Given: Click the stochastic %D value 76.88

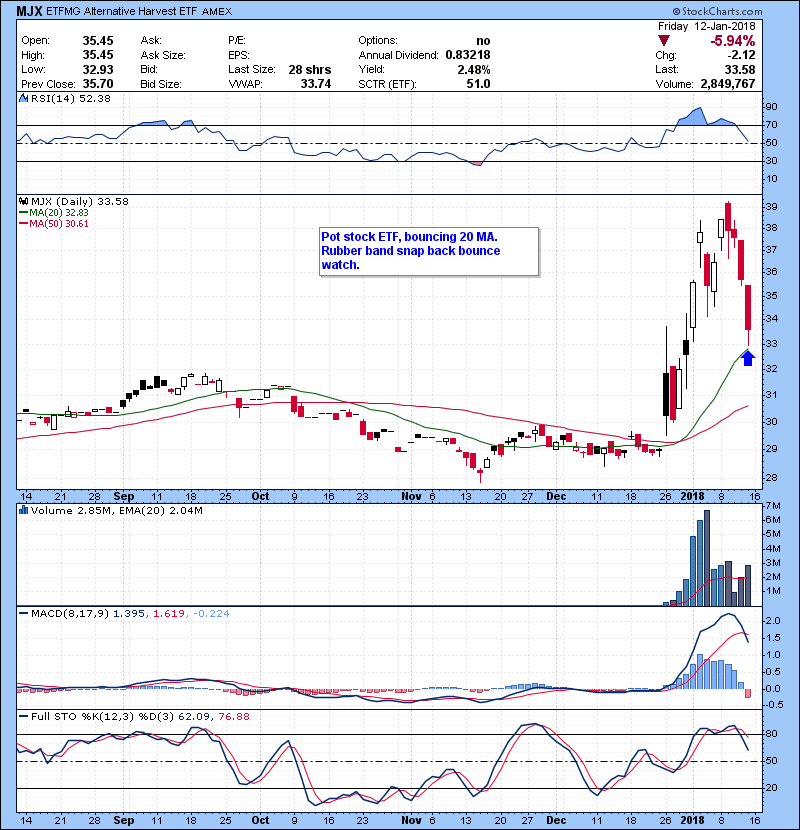Looking at the screenshot, I should click(233, 716).
